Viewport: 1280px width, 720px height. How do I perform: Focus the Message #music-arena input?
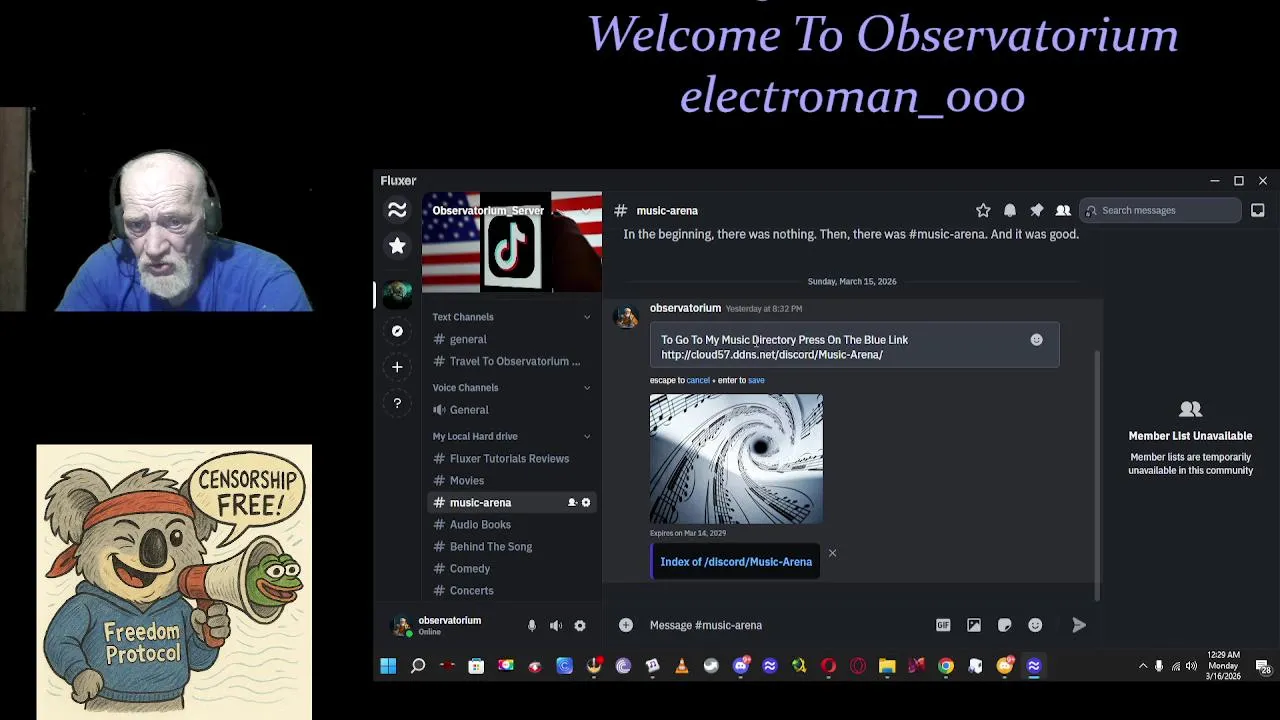(785, 625)
